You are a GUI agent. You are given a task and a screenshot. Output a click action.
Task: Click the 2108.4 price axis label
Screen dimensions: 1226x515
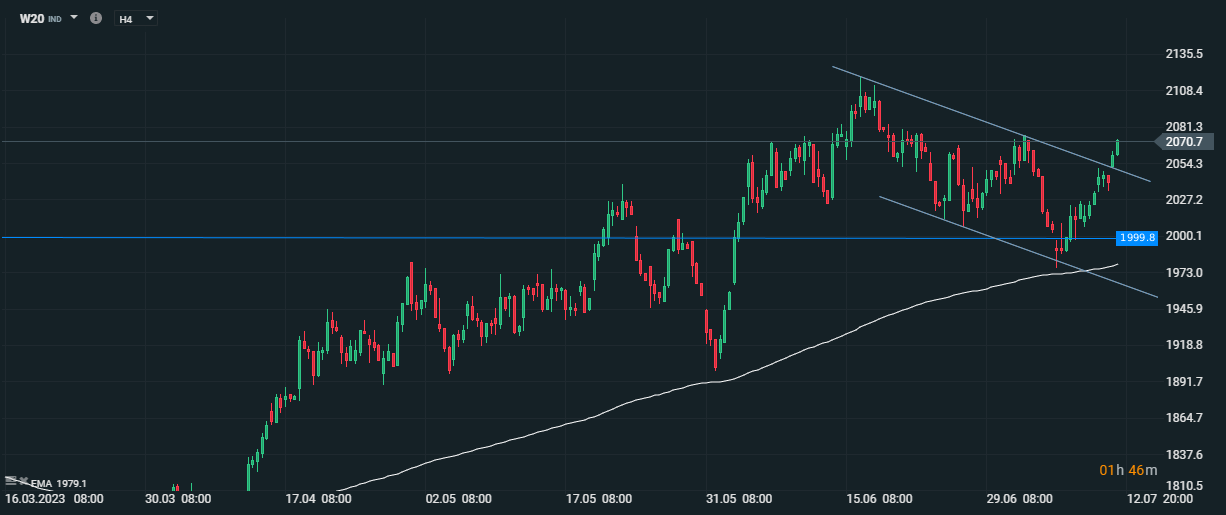1183,90
